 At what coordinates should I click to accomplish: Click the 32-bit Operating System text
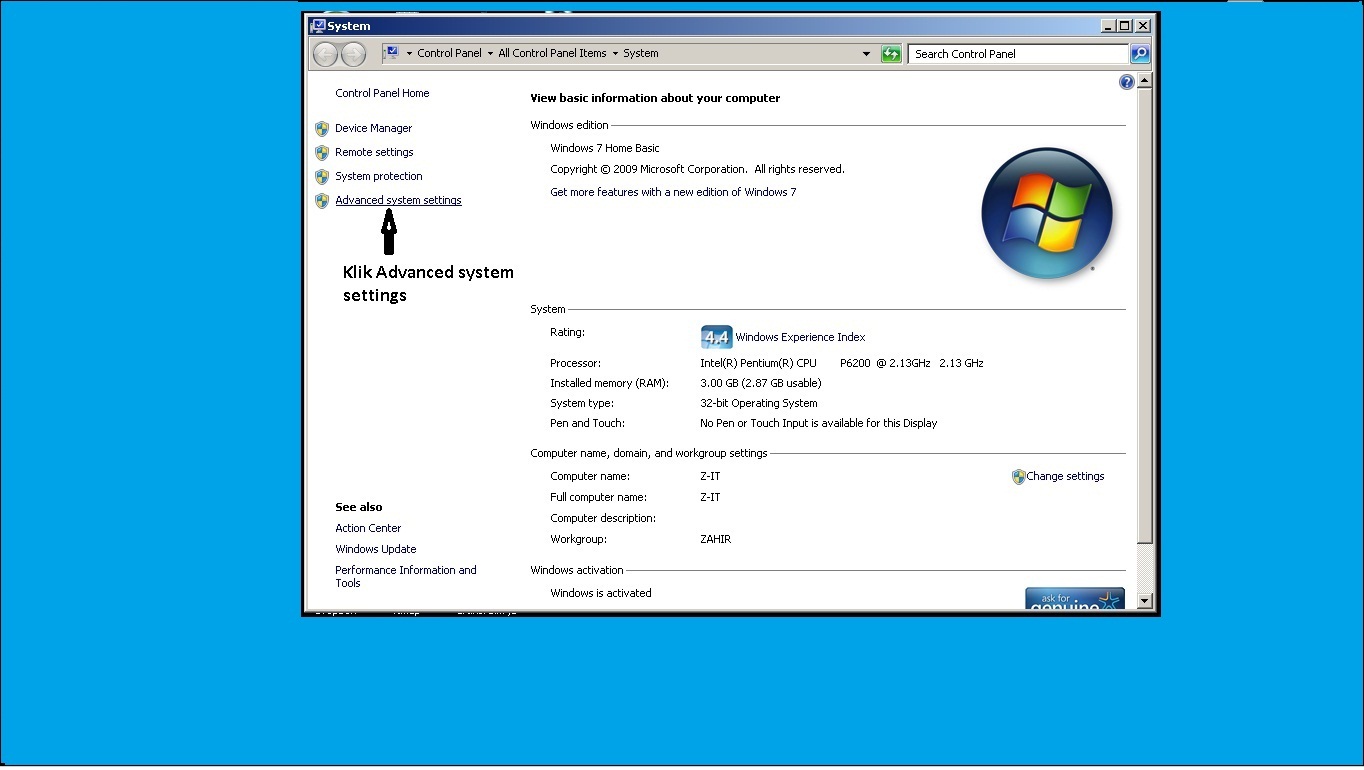(x=758, y=403)
